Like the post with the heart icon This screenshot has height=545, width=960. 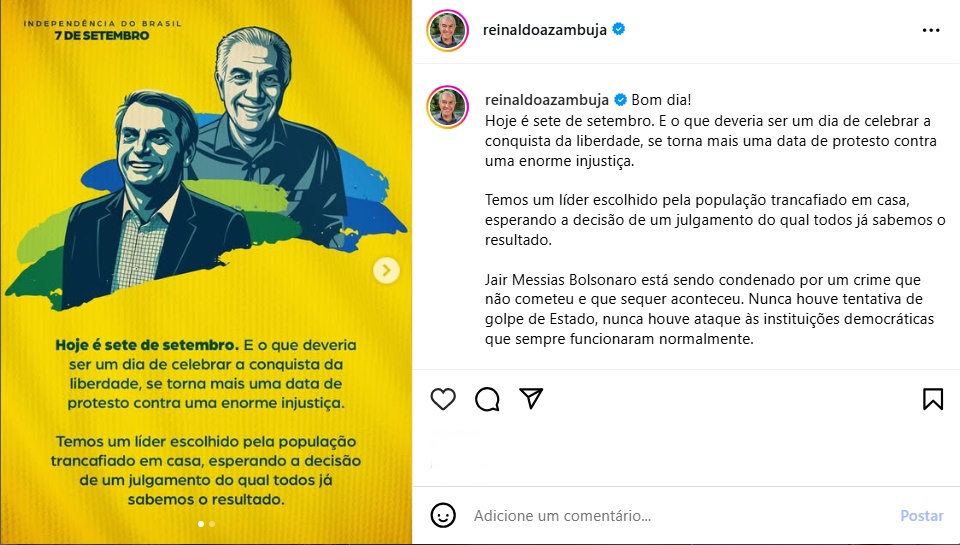point(443,399)
